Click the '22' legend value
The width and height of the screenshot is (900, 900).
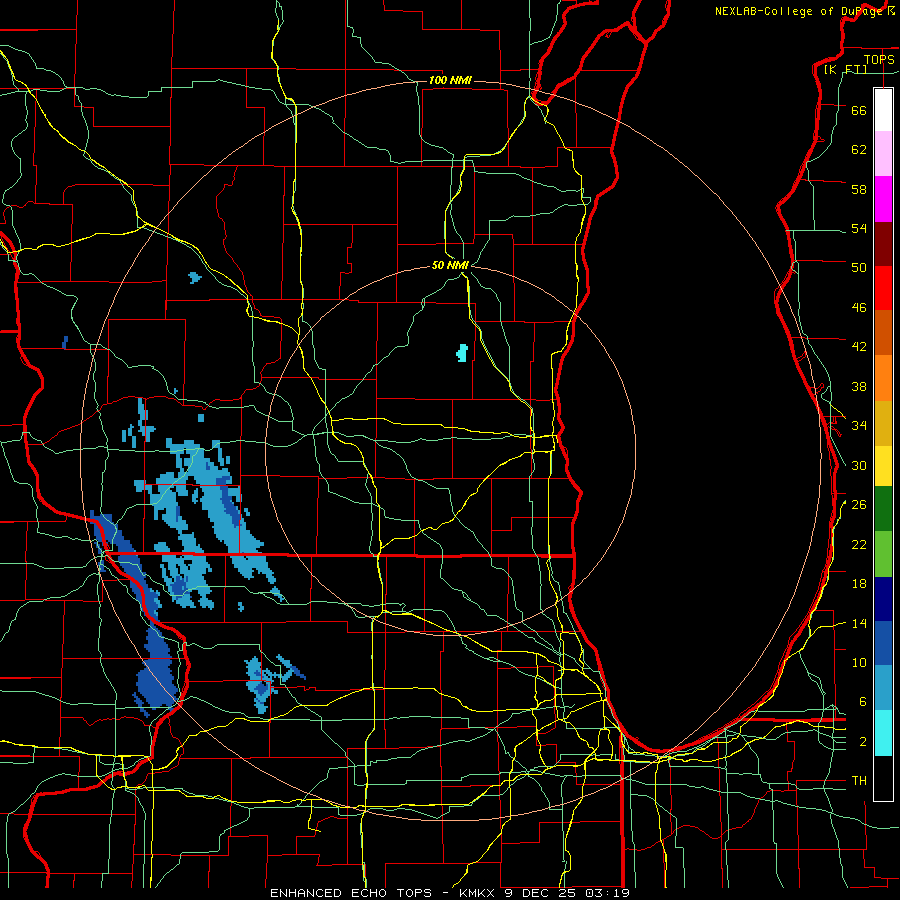pos(859,544)
